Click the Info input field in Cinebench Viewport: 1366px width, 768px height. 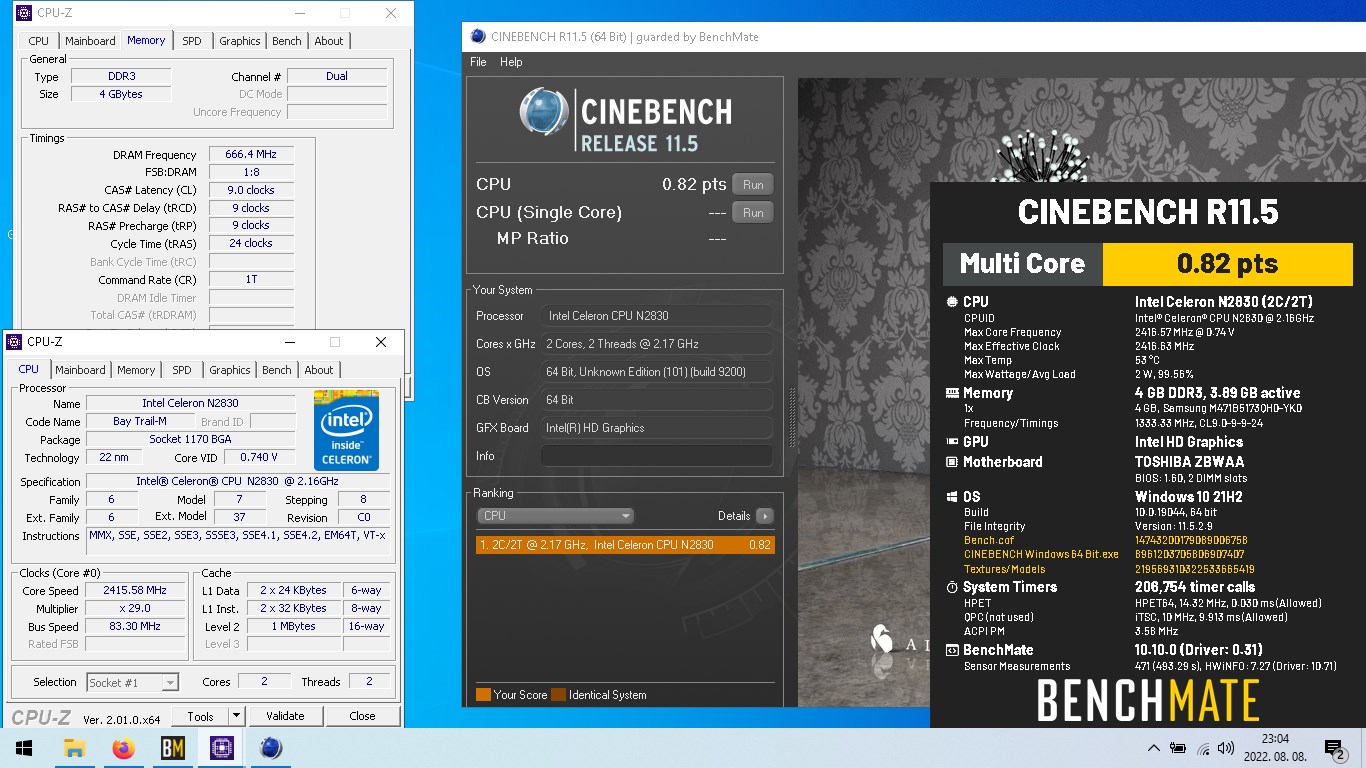click(656, 456)
